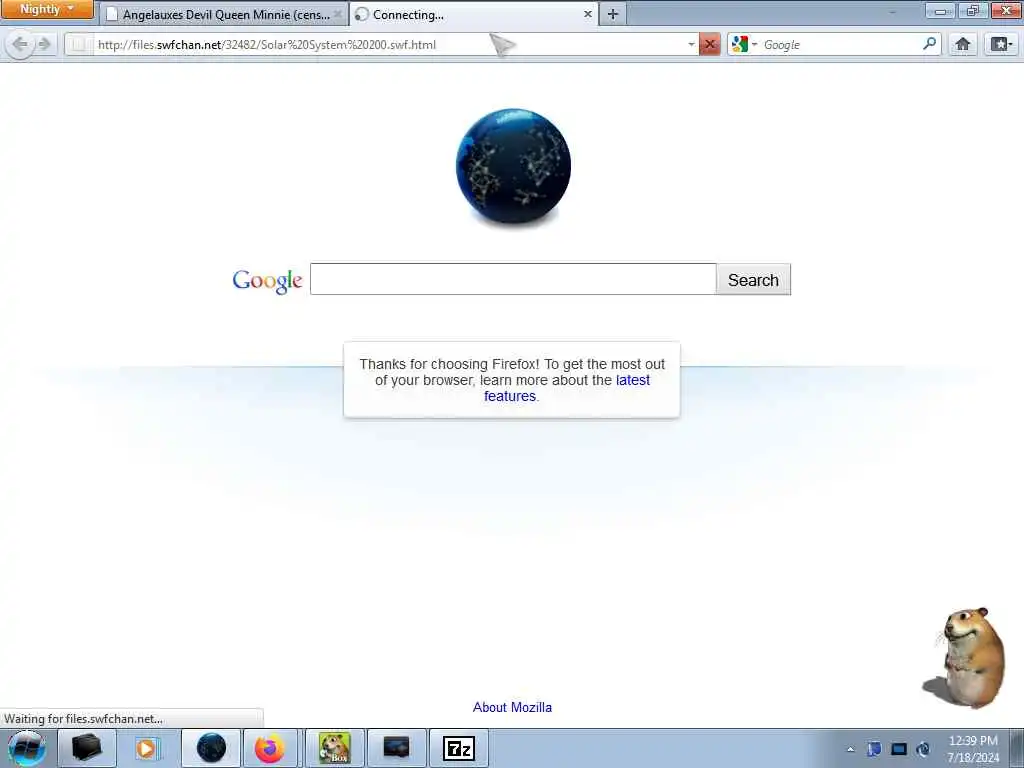The image size is (1024, 768).
Task: Open Firefox from the taskbar
Action: (270, 748)
